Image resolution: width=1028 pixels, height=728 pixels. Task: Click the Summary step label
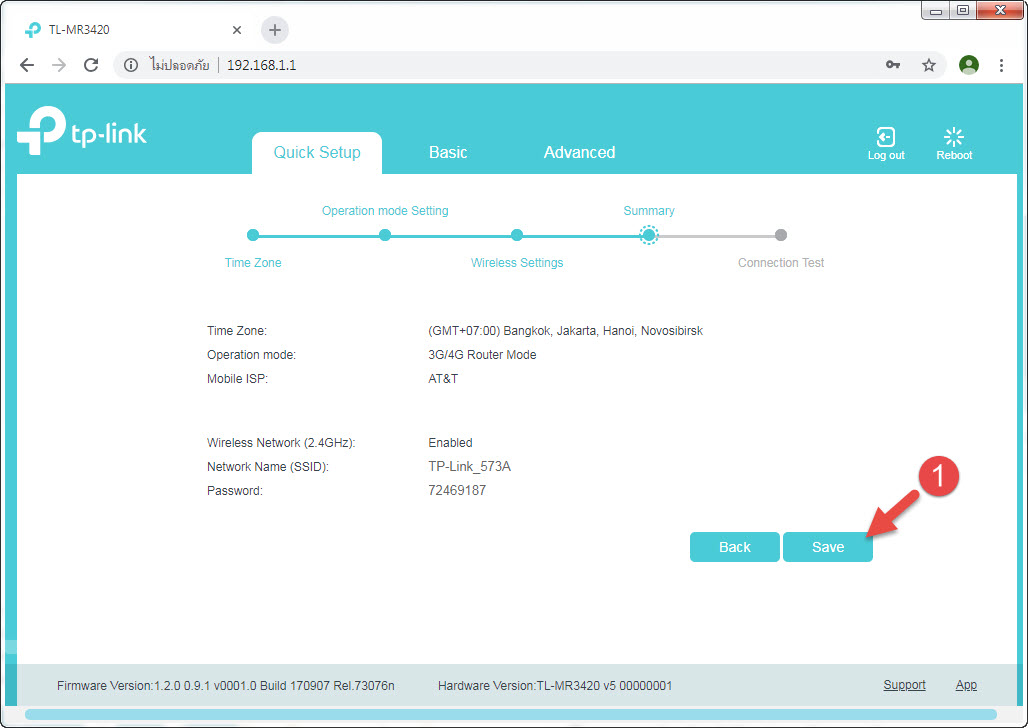648,211
